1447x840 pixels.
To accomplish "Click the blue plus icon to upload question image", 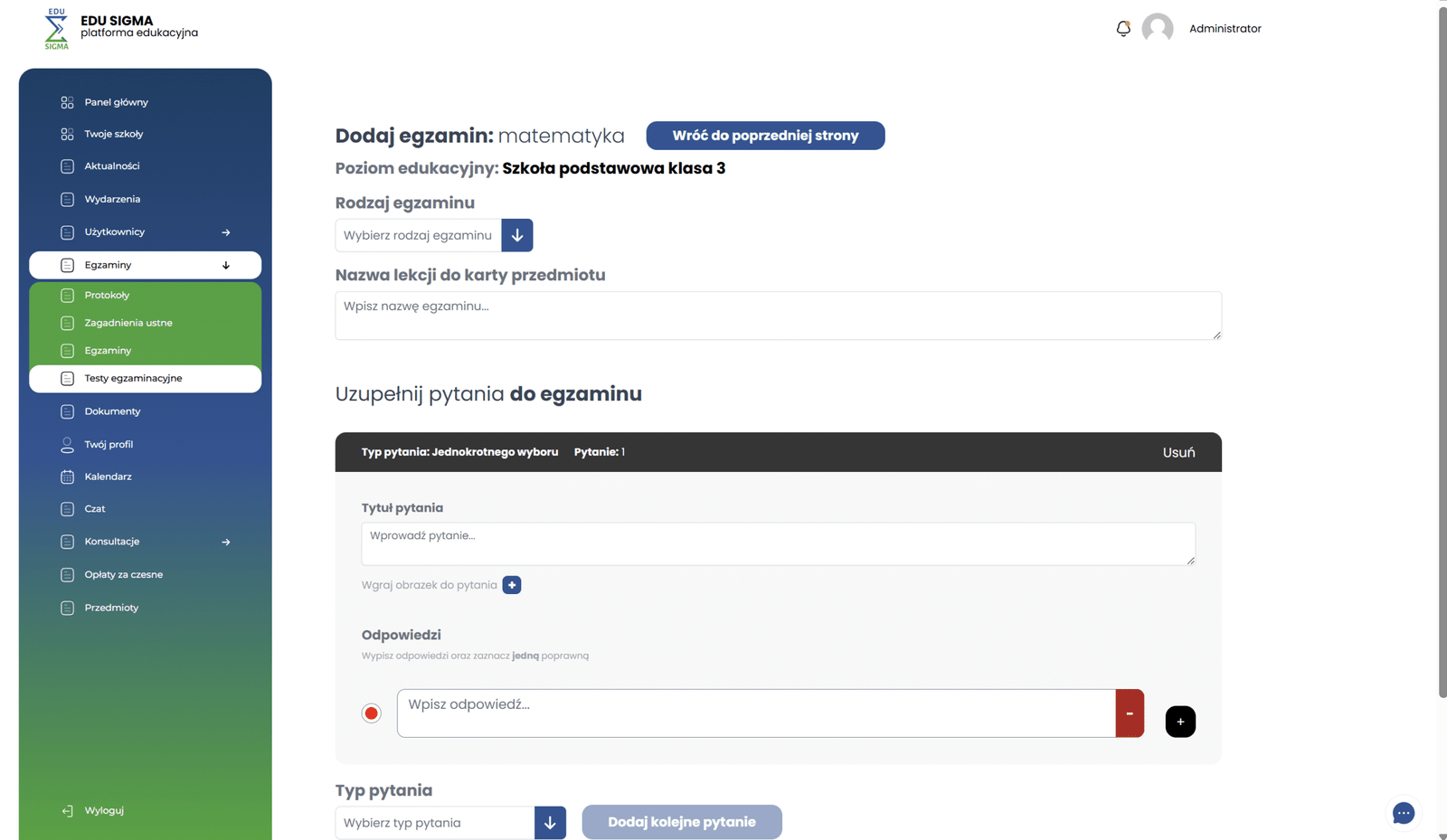I will tap(512, 585).
